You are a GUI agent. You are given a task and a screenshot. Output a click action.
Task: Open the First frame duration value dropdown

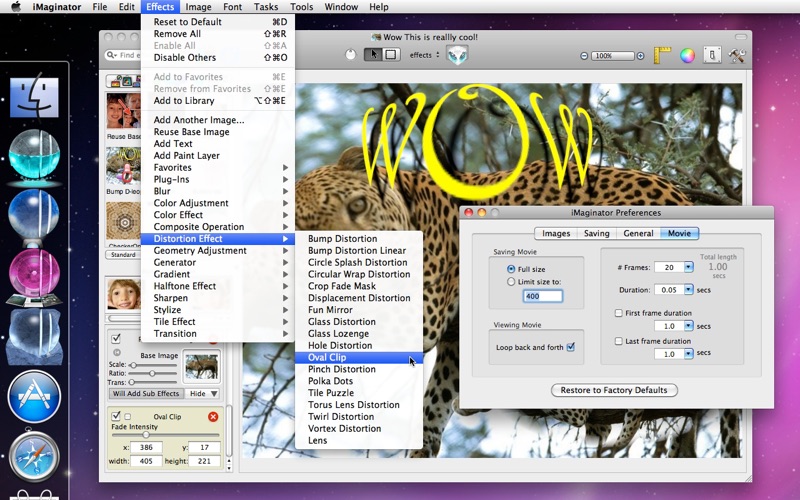coord(688,326)
